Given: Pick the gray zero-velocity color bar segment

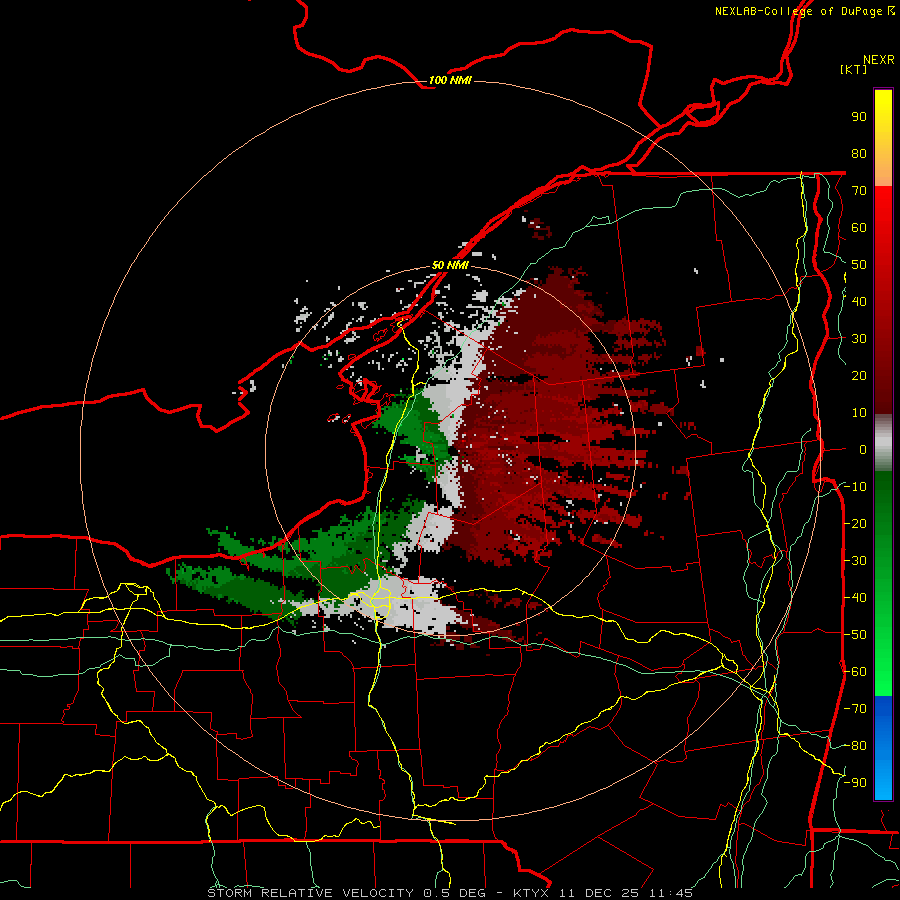Looking at the screenshot, I should point(883,443).
